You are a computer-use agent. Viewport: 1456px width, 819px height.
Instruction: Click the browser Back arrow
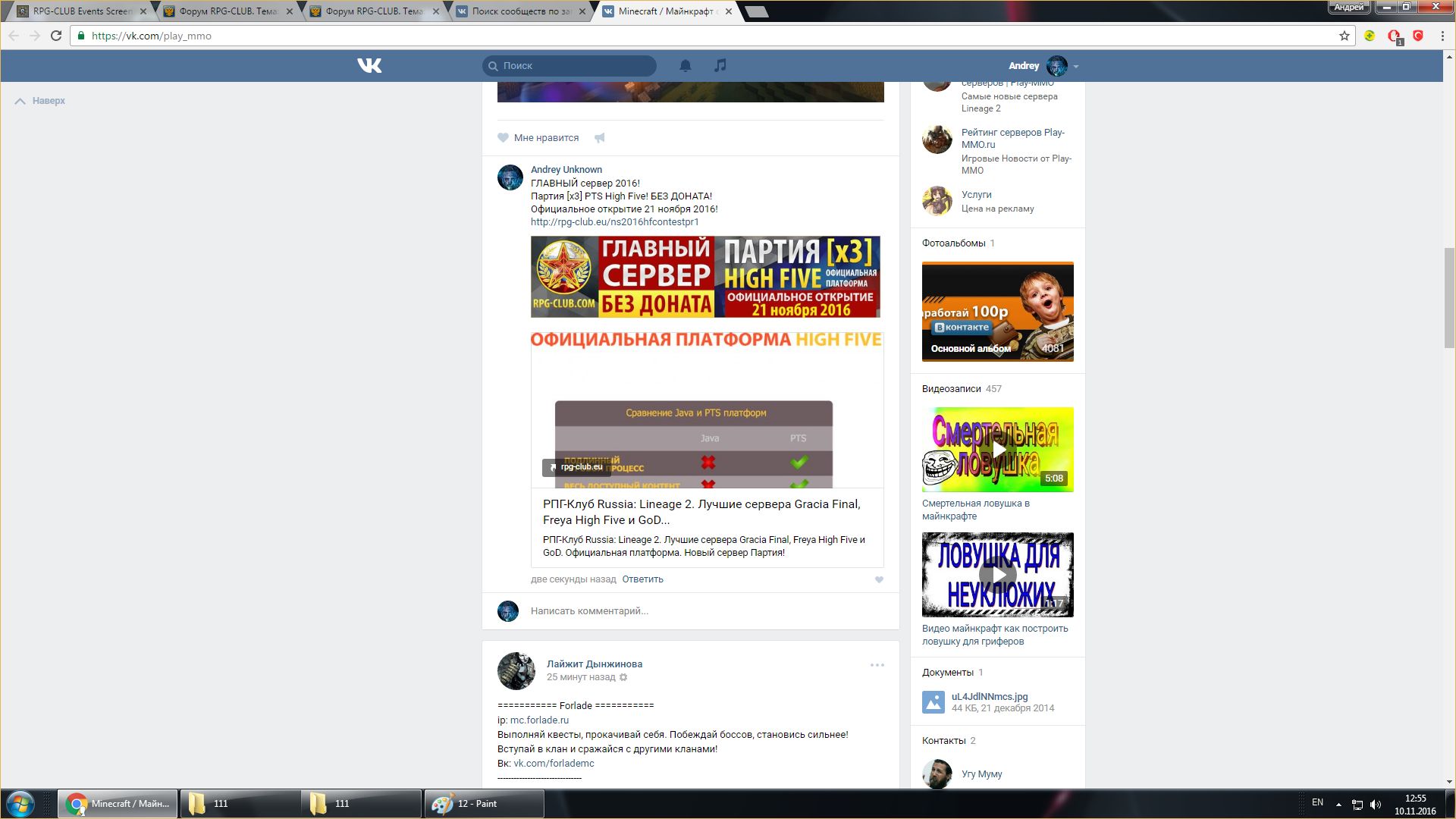pos(14,36)
